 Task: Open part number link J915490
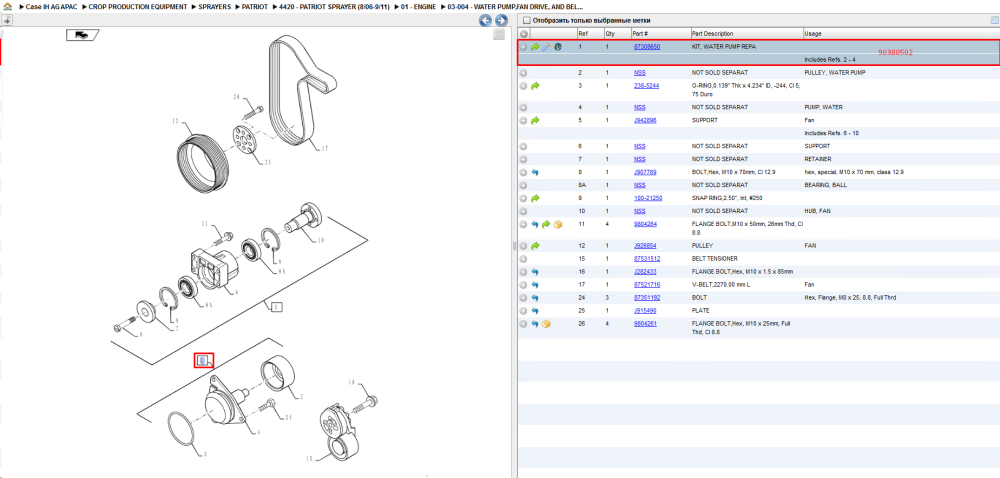(x=645, y=311)
